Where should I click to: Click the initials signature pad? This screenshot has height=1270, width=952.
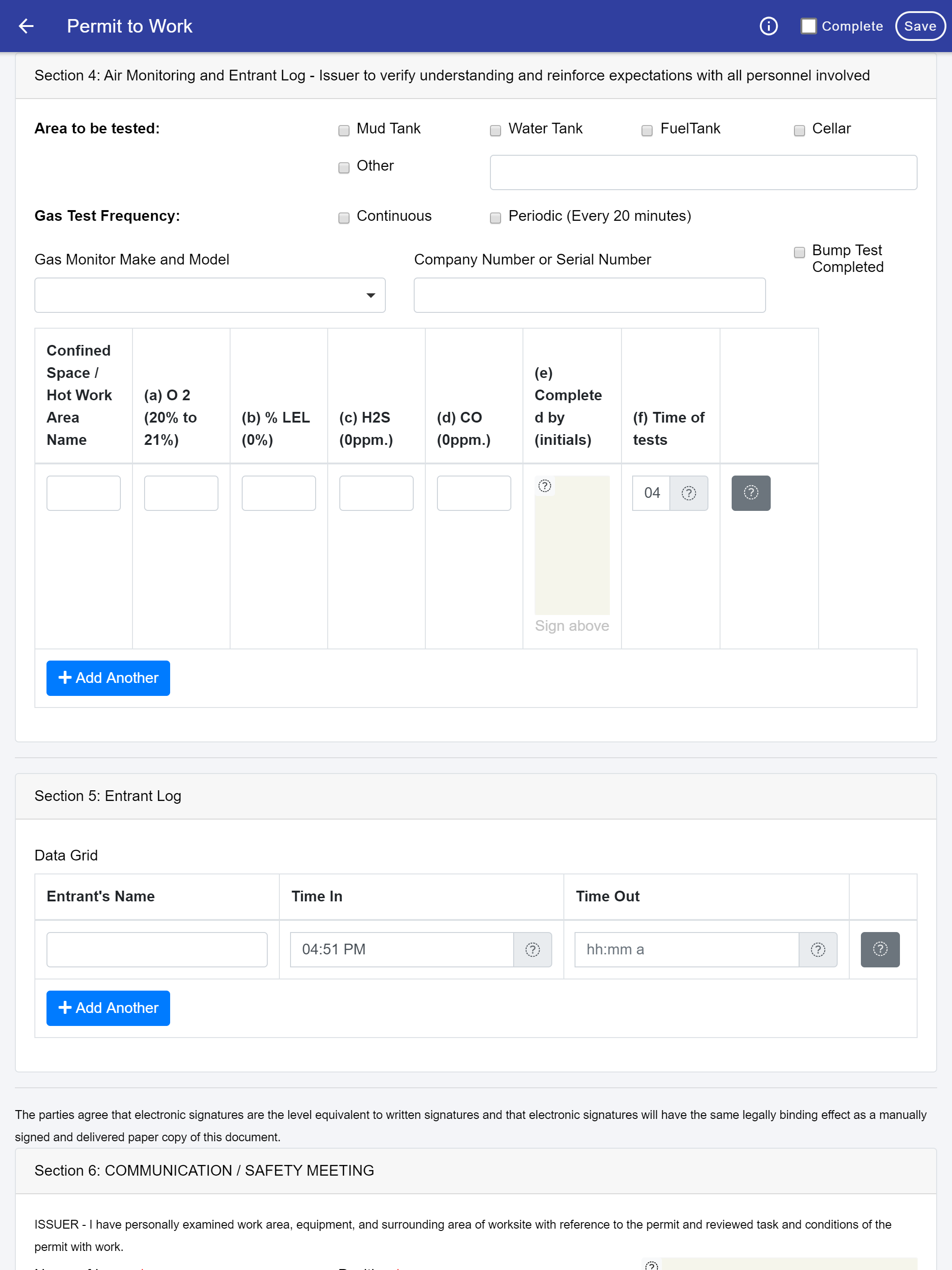point(572,545)
